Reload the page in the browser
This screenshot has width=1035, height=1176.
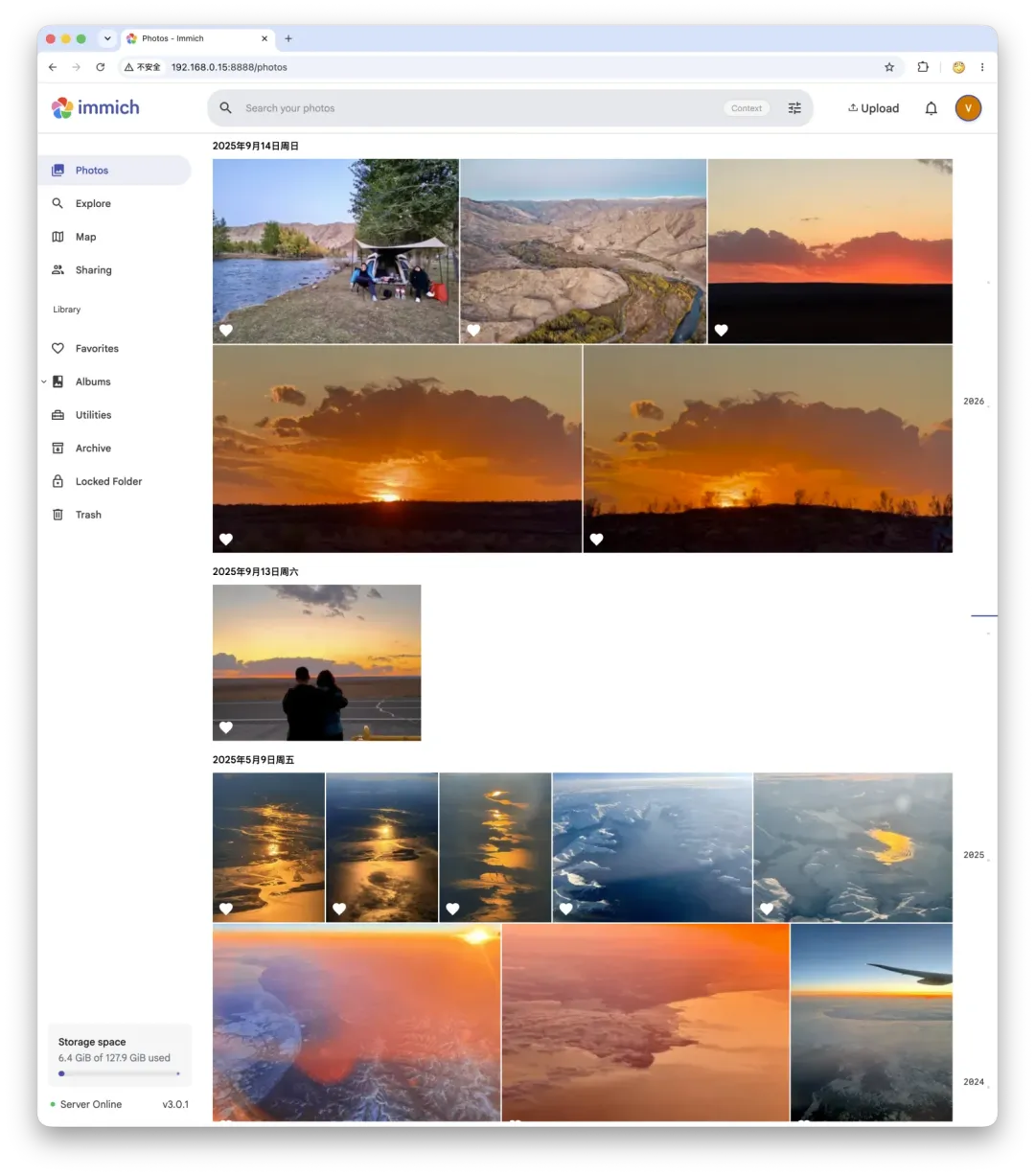click(x=101, y=67)
